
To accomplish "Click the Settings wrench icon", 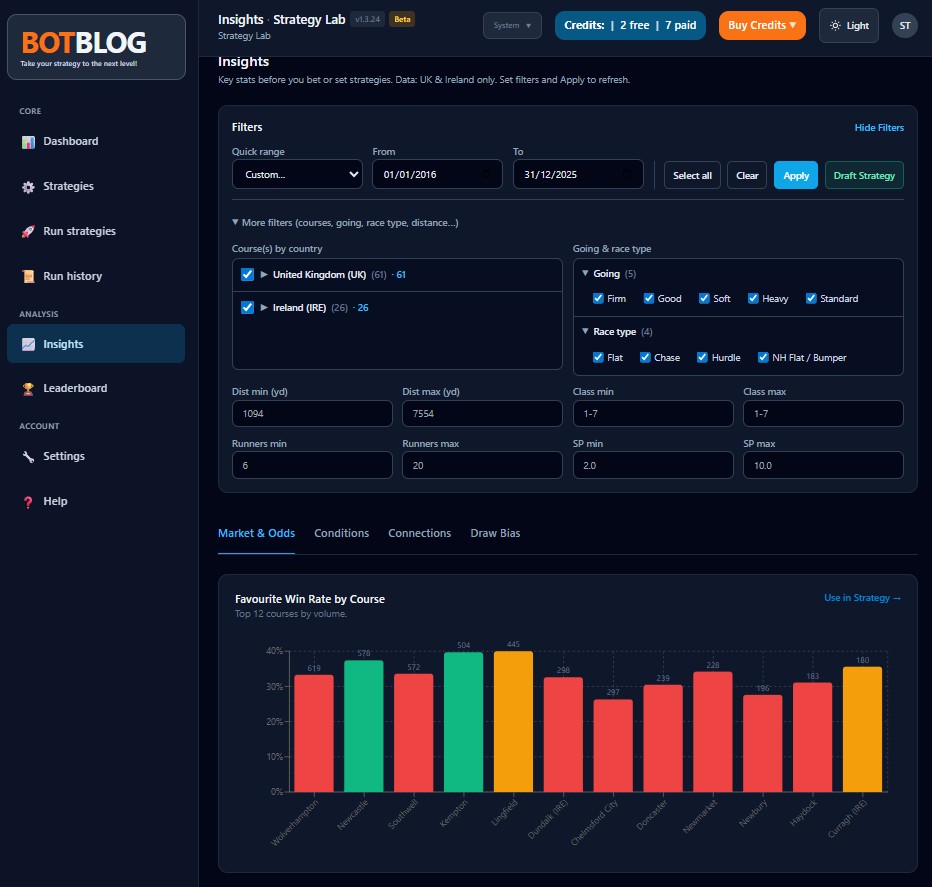I will pos(30,457).
